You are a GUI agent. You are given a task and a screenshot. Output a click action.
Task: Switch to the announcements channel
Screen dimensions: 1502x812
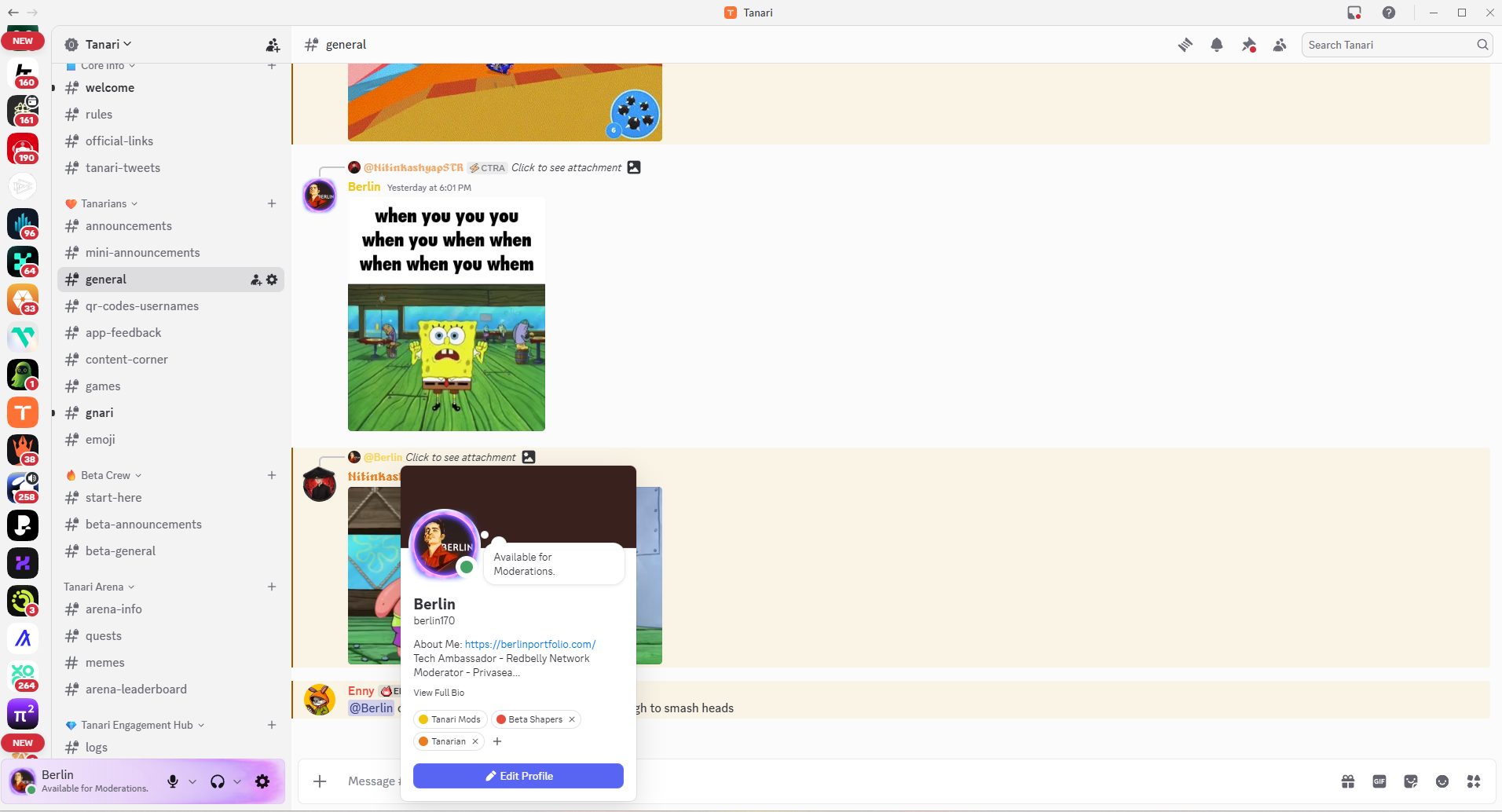(x=129, y=226)
